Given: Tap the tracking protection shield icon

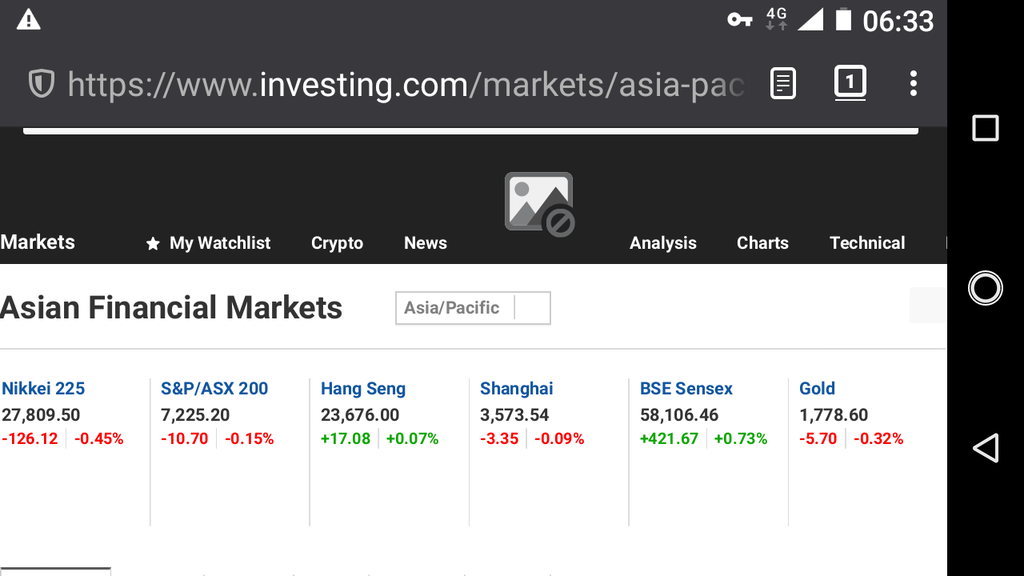Looking at the screenshot, I should coord(41,84).
